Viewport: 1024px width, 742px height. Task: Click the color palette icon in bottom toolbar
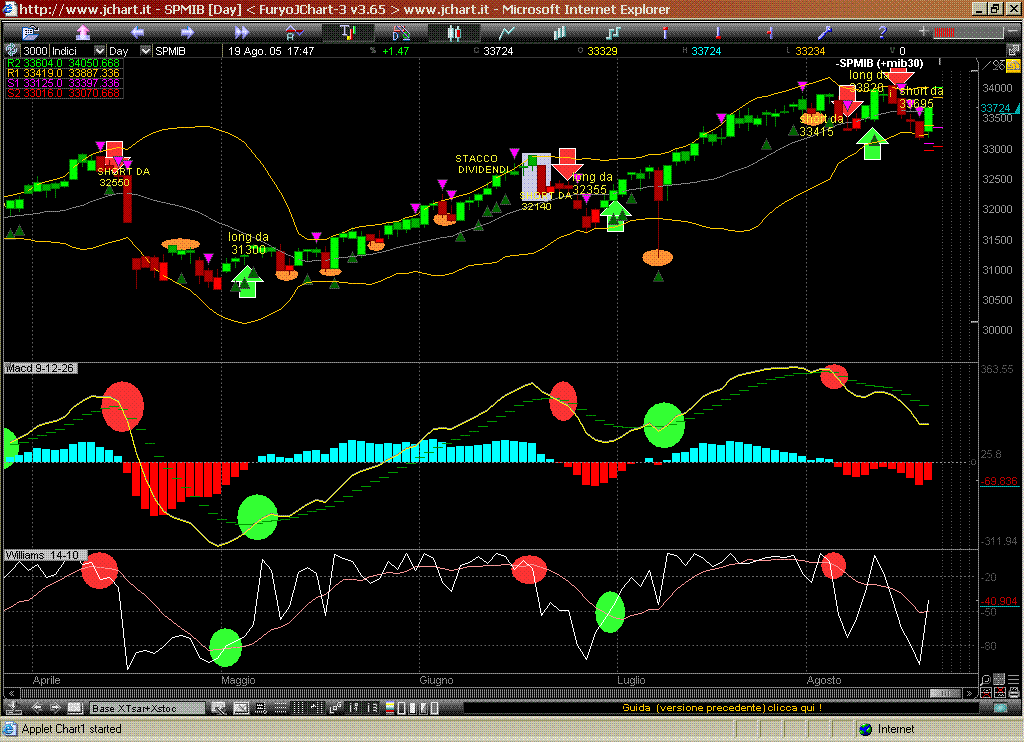(390, 707)
